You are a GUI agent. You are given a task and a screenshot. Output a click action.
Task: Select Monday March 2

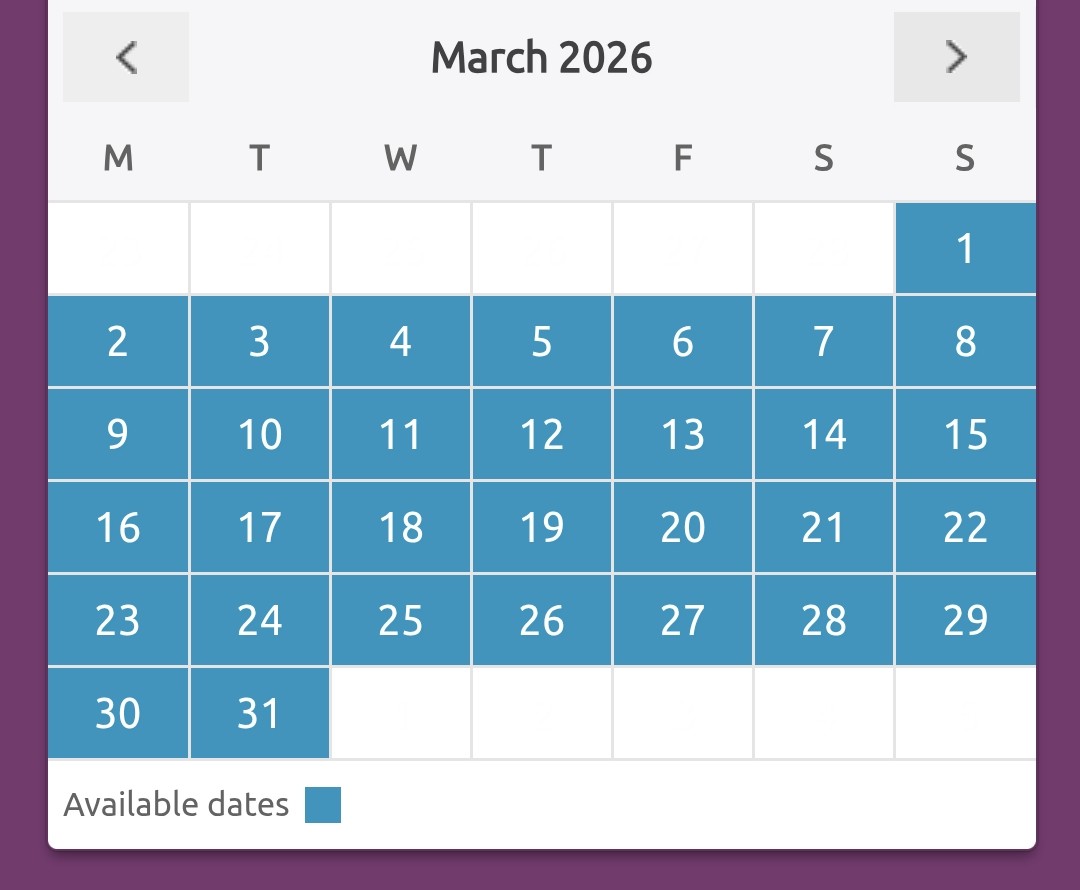pyautogui.click(x=118, y=342)
